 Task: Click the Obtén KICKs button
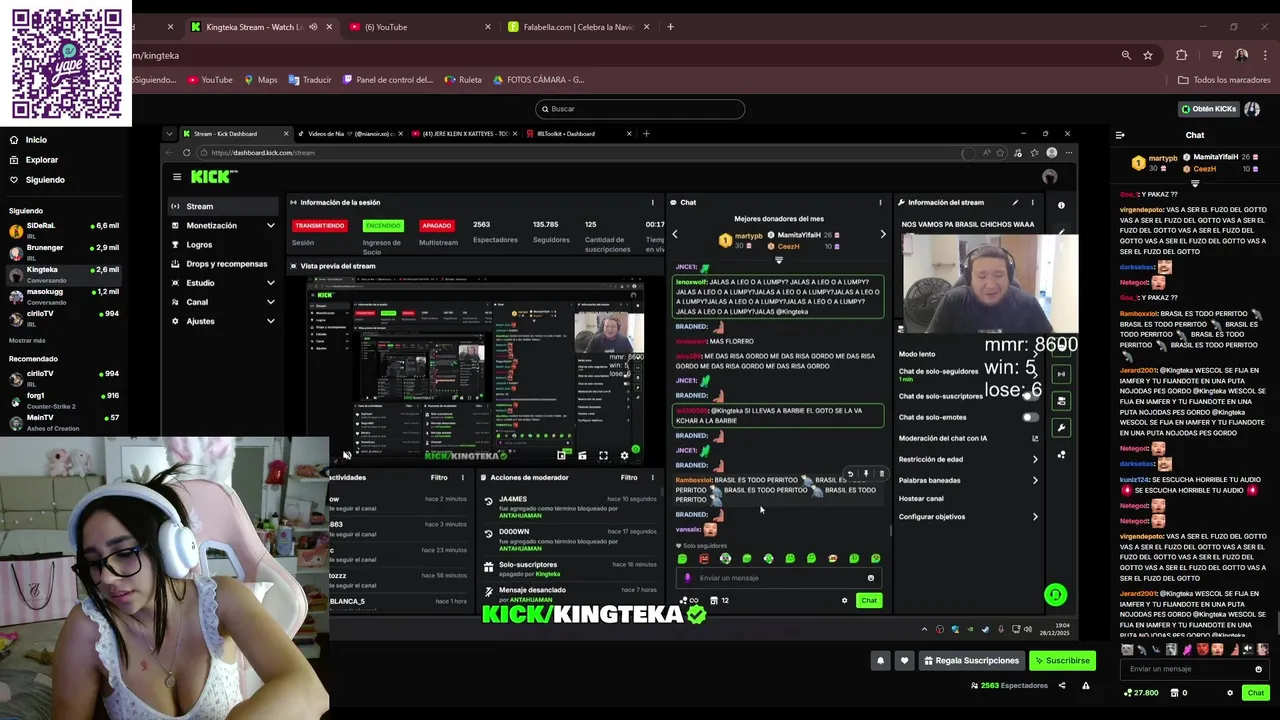[x=1208, y=109]
